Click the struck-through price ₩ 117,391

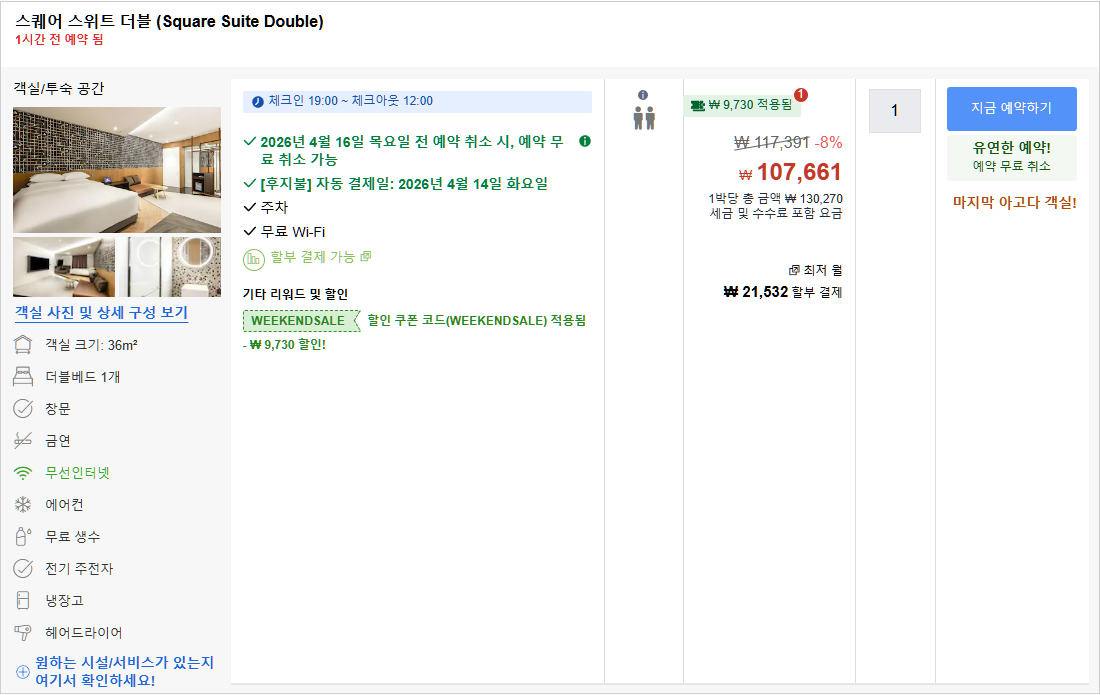(772, 143)
